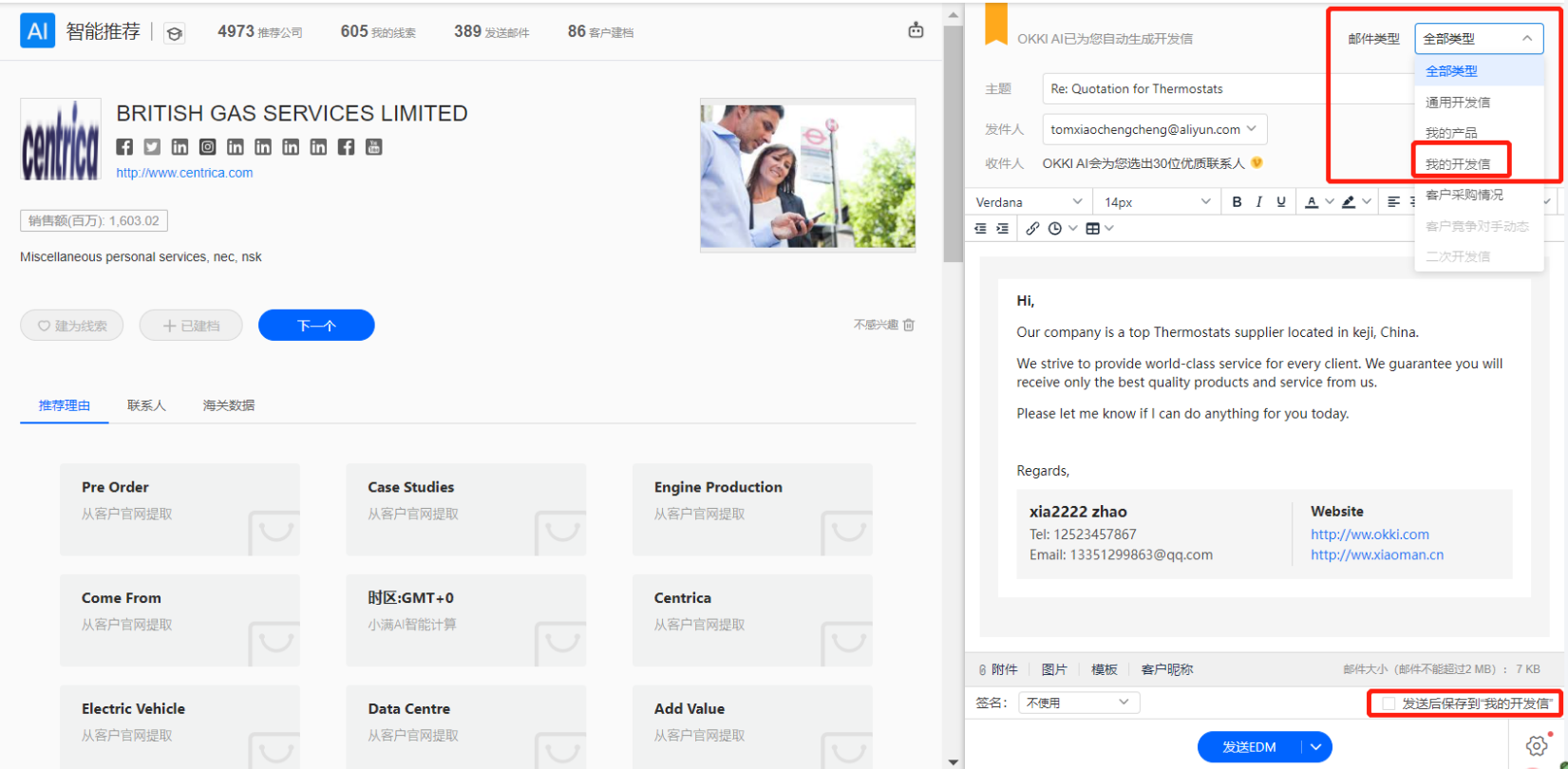
Task: Click the vertical scrollbar of company panel
Action: [954, 142]
